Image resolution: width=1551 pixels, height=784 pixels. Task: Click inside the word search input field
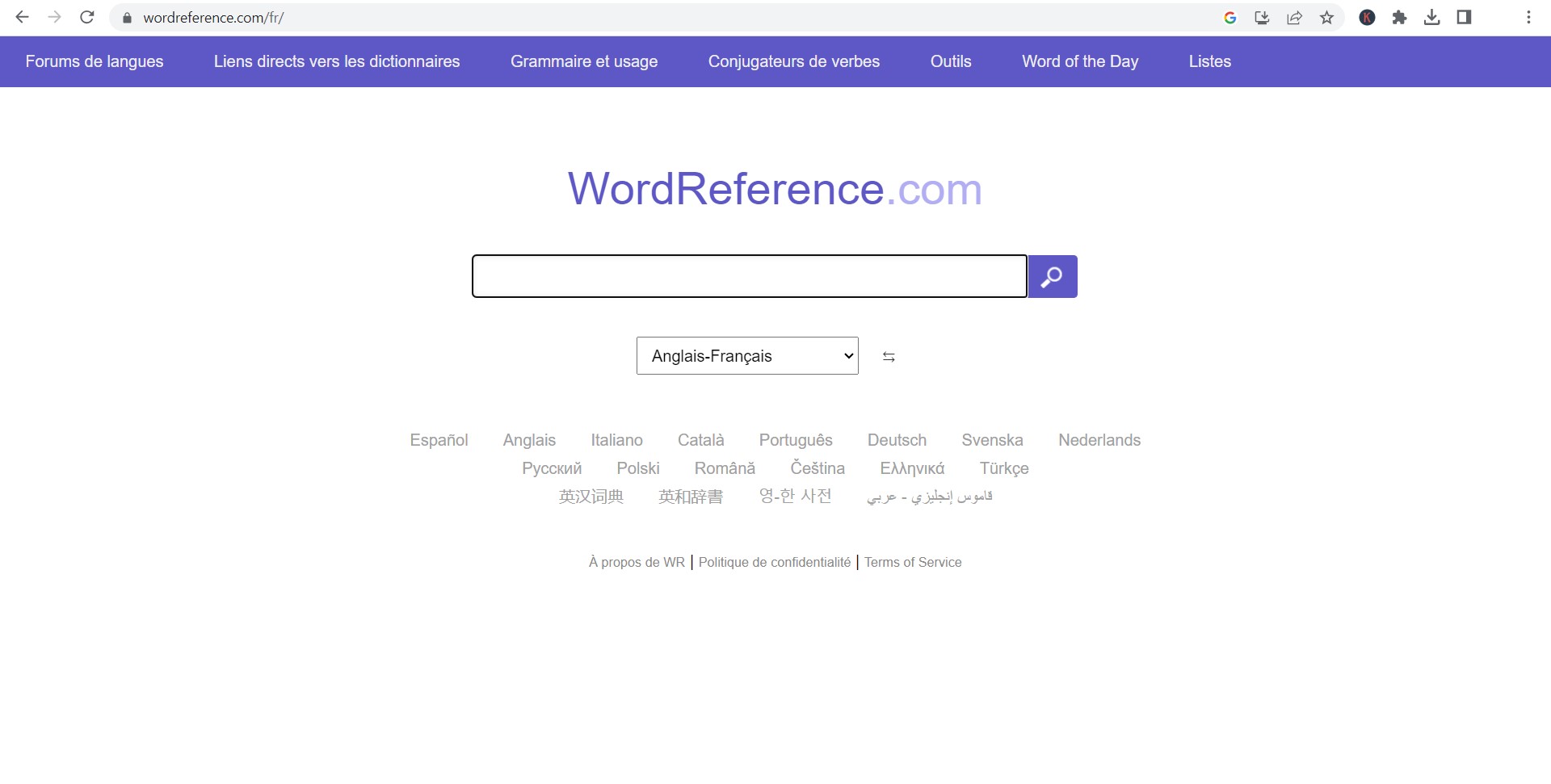[x=749, y=277]
